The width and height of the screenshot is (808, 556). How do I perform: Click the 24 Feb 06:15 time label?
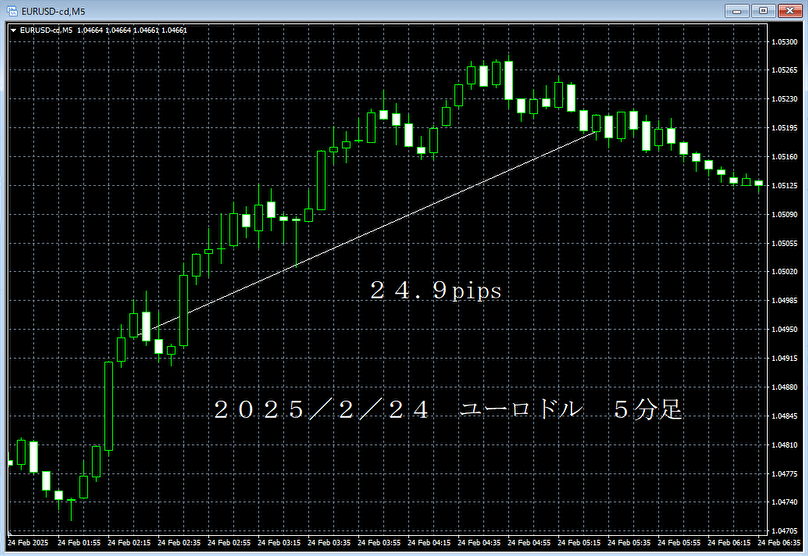(x=729, y=543)
